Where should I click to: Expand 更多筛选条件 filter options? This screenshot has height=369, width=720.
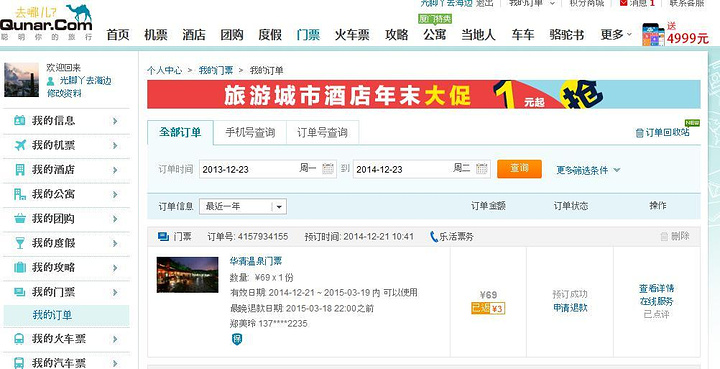point(588,170)
